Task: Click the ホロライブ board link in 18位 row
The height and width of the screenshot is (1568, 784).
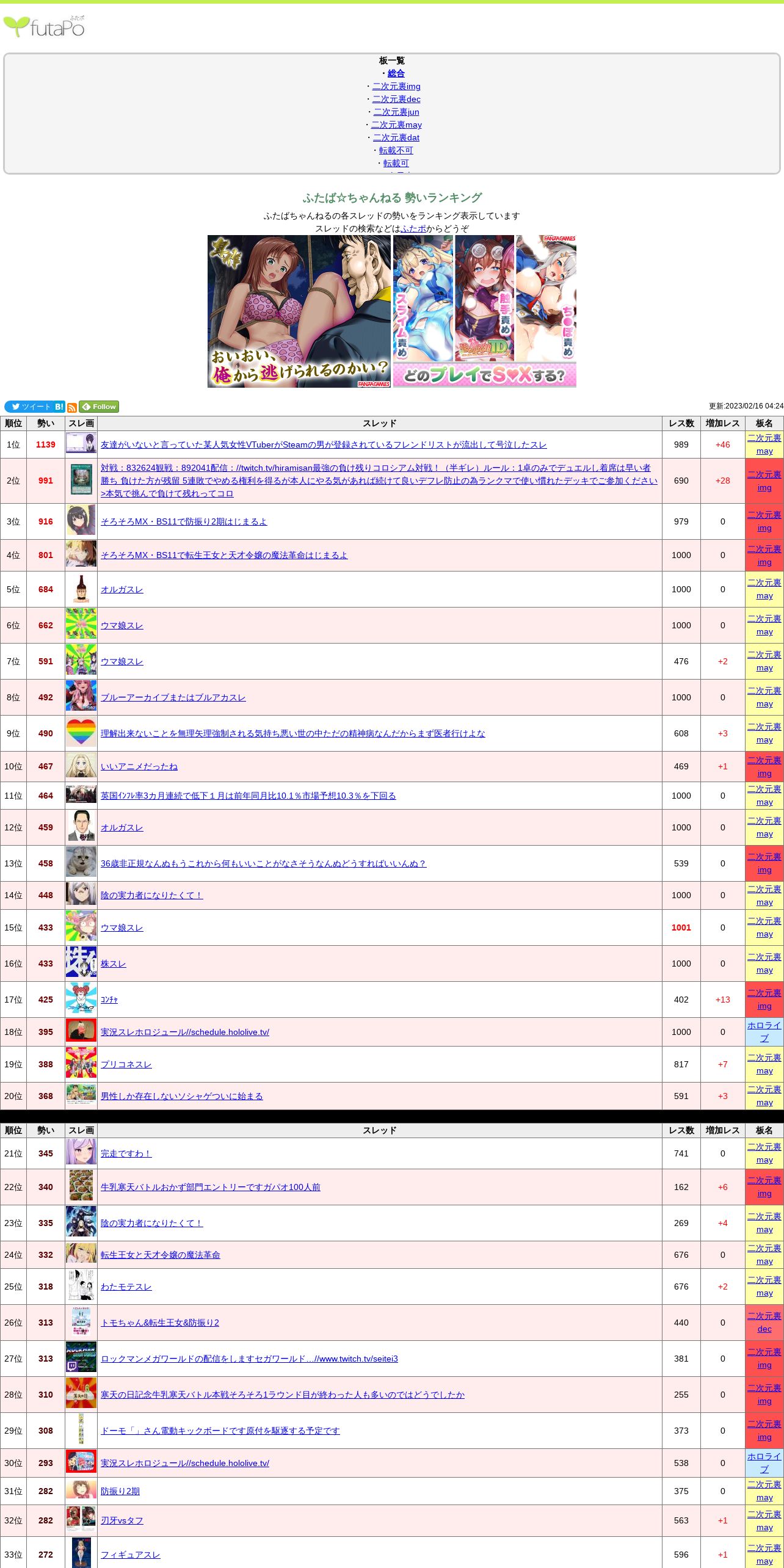Action: coord(764,1032)
